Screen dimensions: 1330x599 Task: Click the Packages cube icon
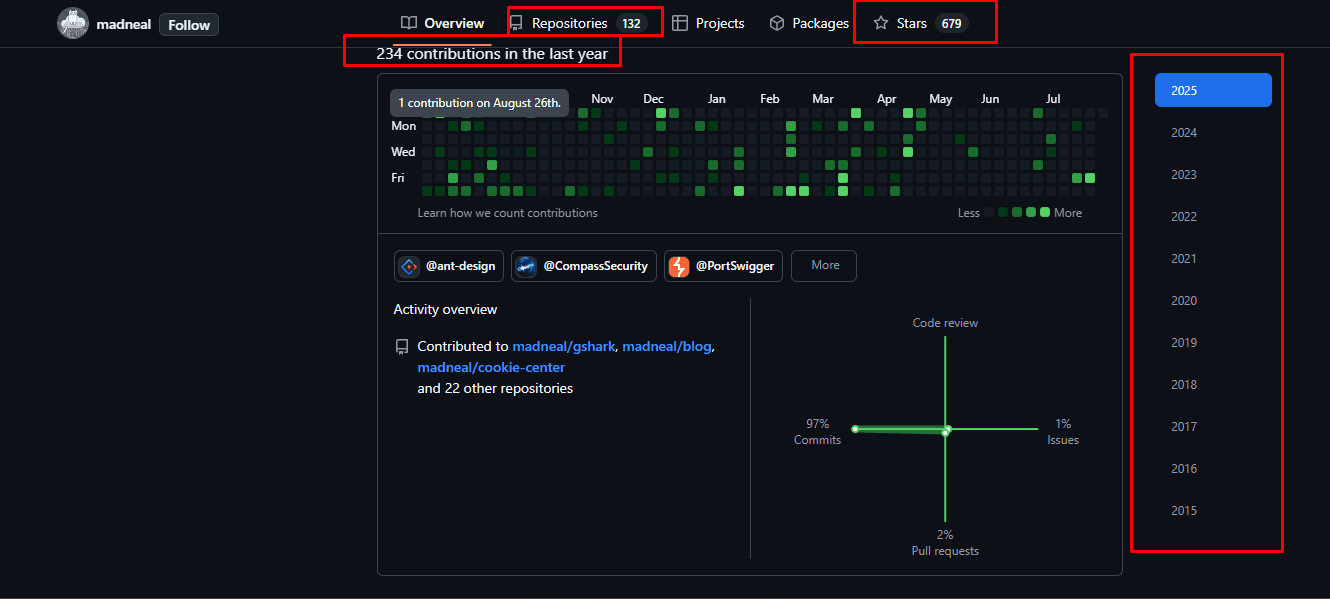click(777, 23)
